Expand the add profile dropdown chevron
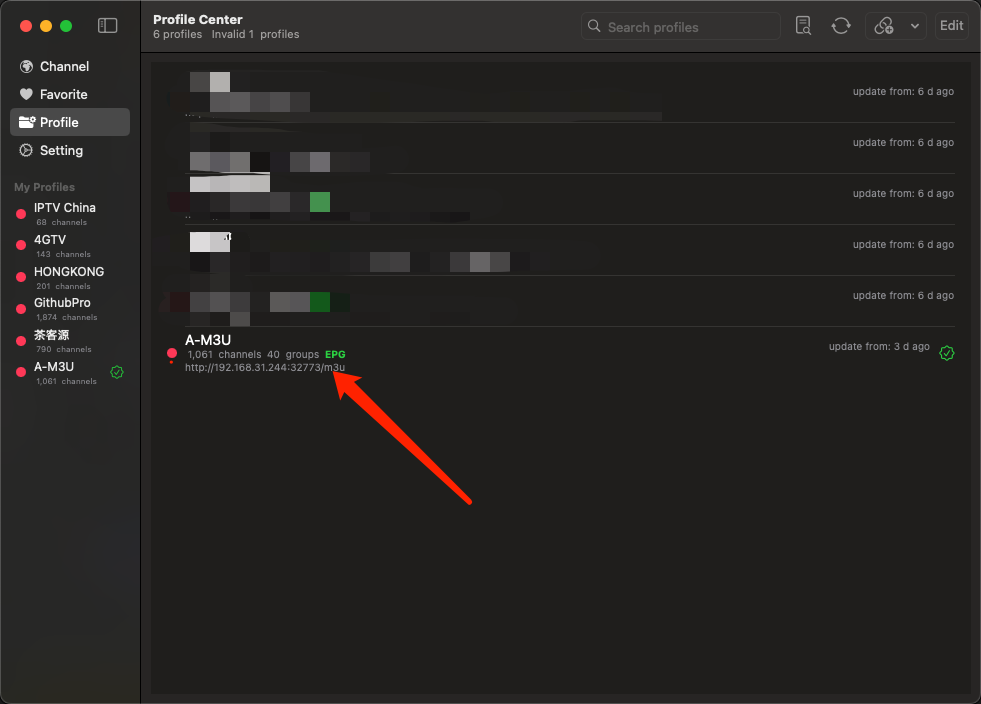981x704 pixels. (915, 26)
